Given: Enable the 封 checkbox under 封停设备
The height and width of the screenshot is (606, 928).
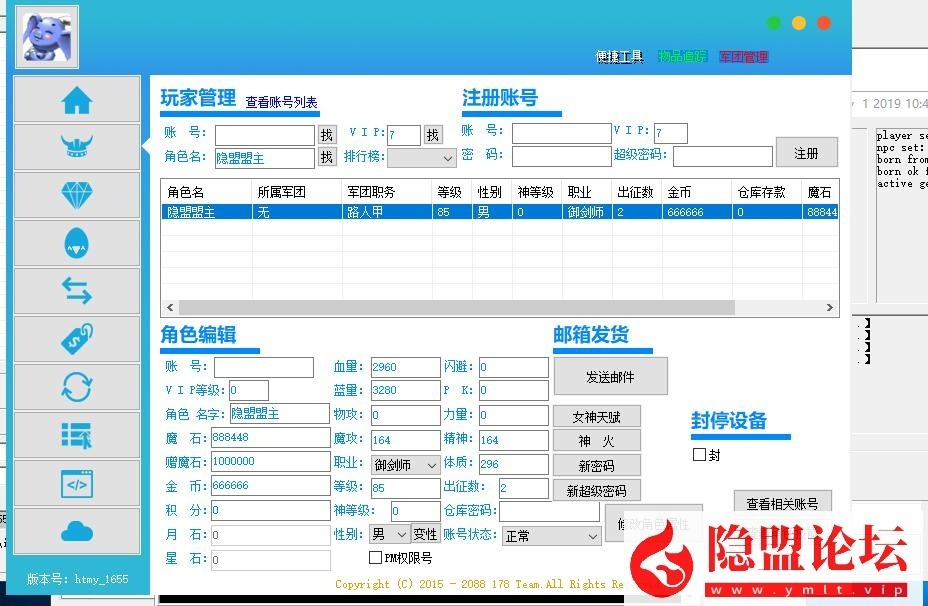Looking at the screenshot, I should click(x=697, y=455).
